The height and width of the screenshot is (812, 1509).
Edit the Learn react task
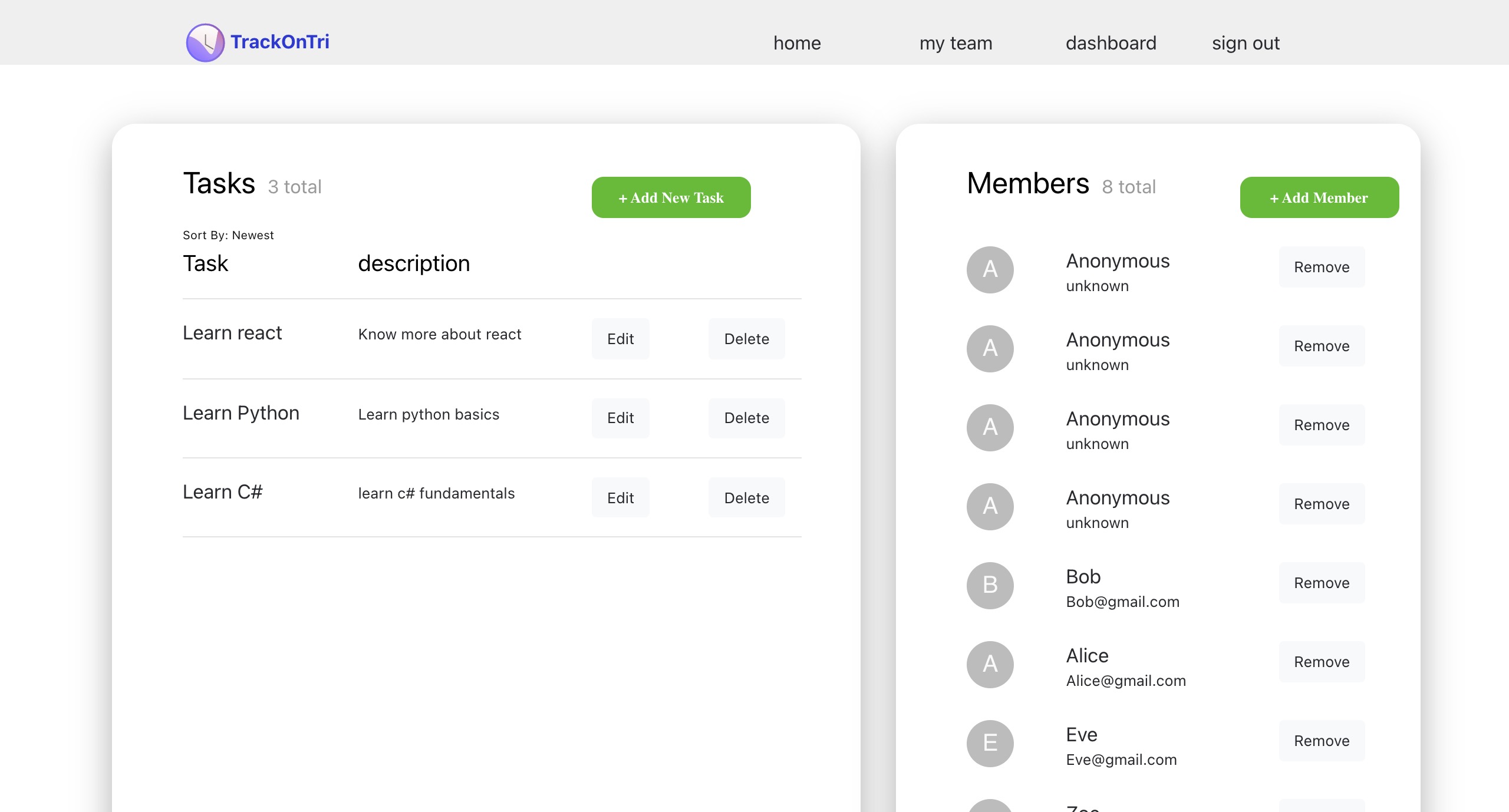[620, 339]
